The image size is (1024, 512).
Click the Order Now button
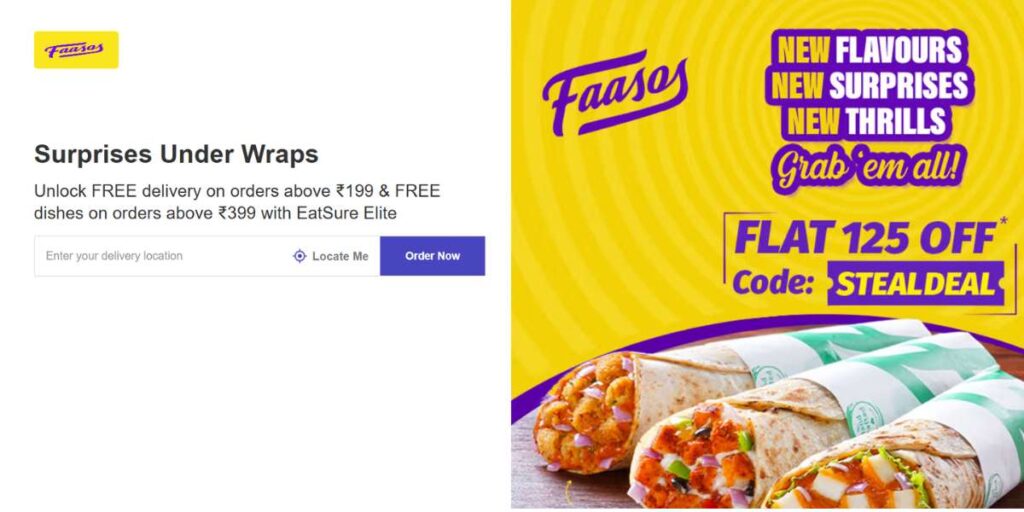[432, 256]
